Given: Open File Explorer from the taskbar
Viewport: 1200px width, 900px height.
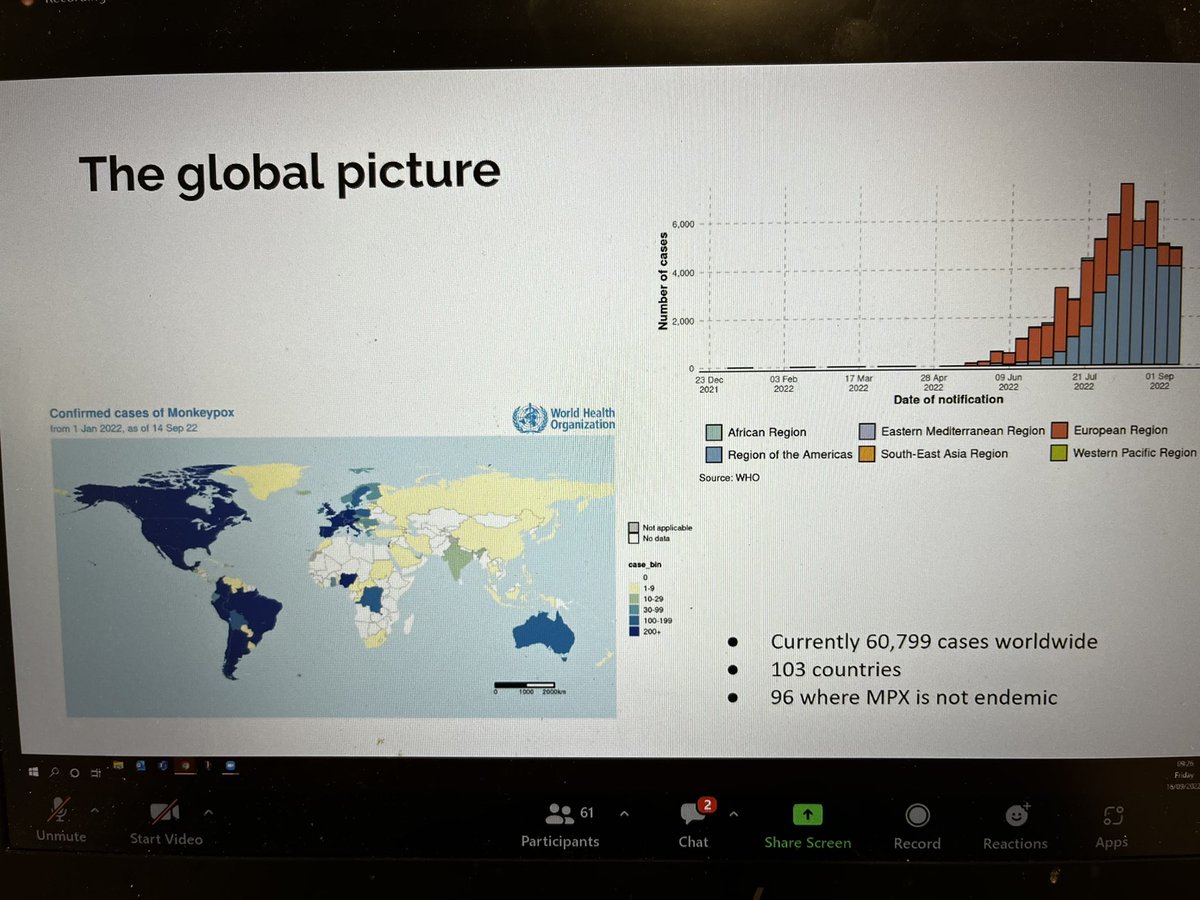Looking at the screenshot, I should 118,765.
